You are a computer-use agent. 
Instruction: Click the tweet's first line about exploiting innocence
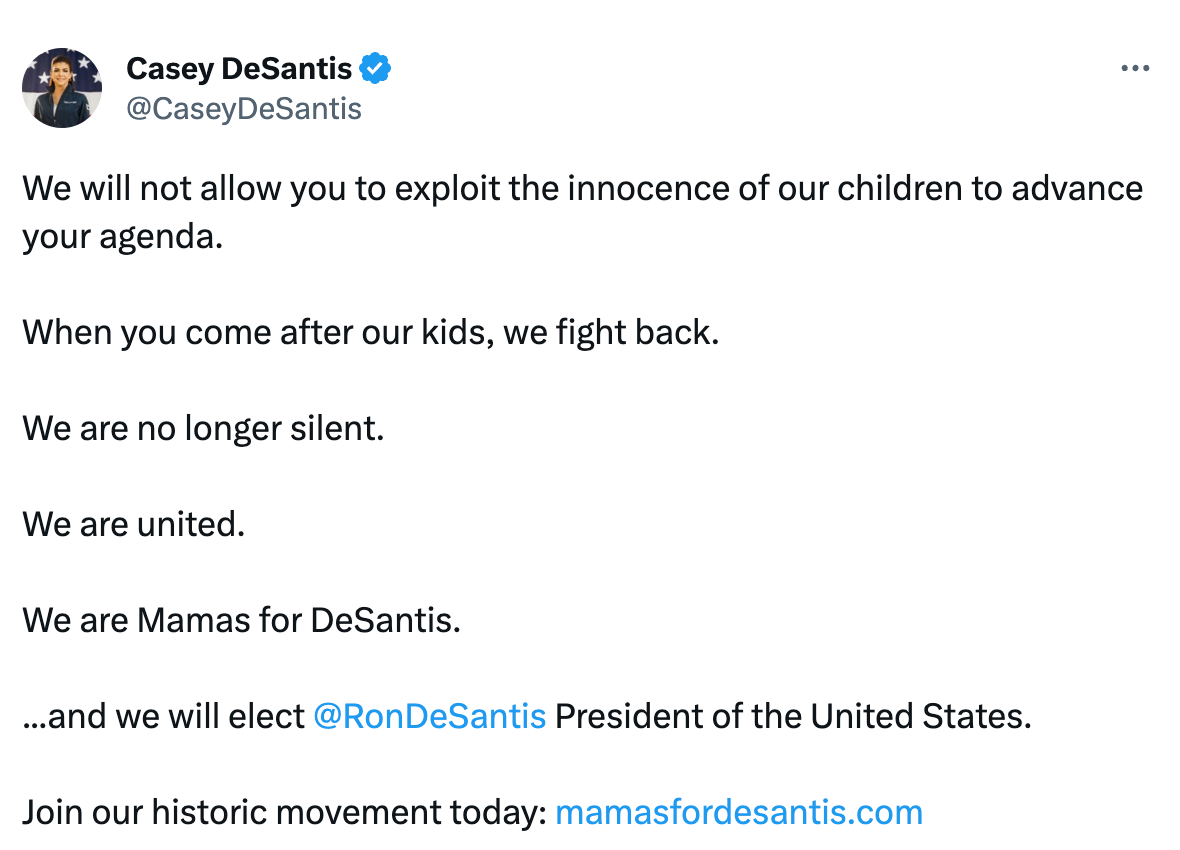click(x=580, y=188)
